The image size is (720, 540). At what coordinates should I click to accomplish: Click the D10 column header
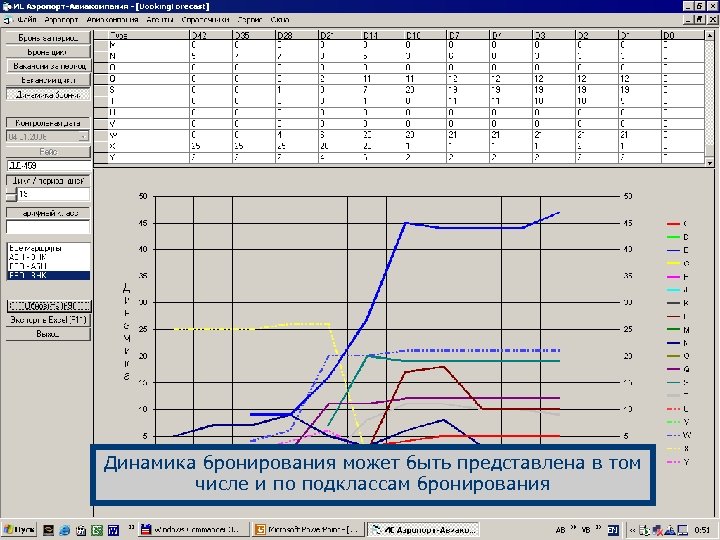click(425, 35)
